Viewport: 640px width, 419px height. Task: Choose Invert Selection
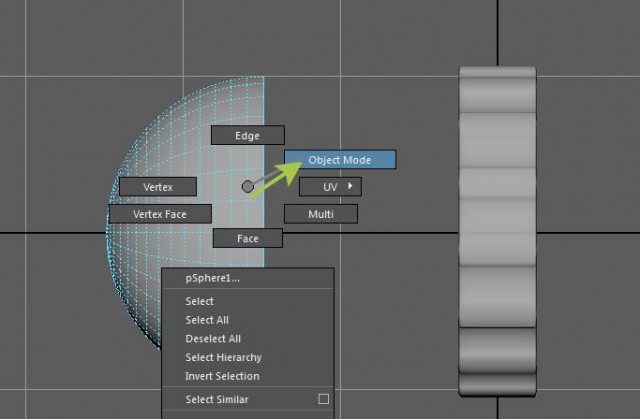click(248, 376)
